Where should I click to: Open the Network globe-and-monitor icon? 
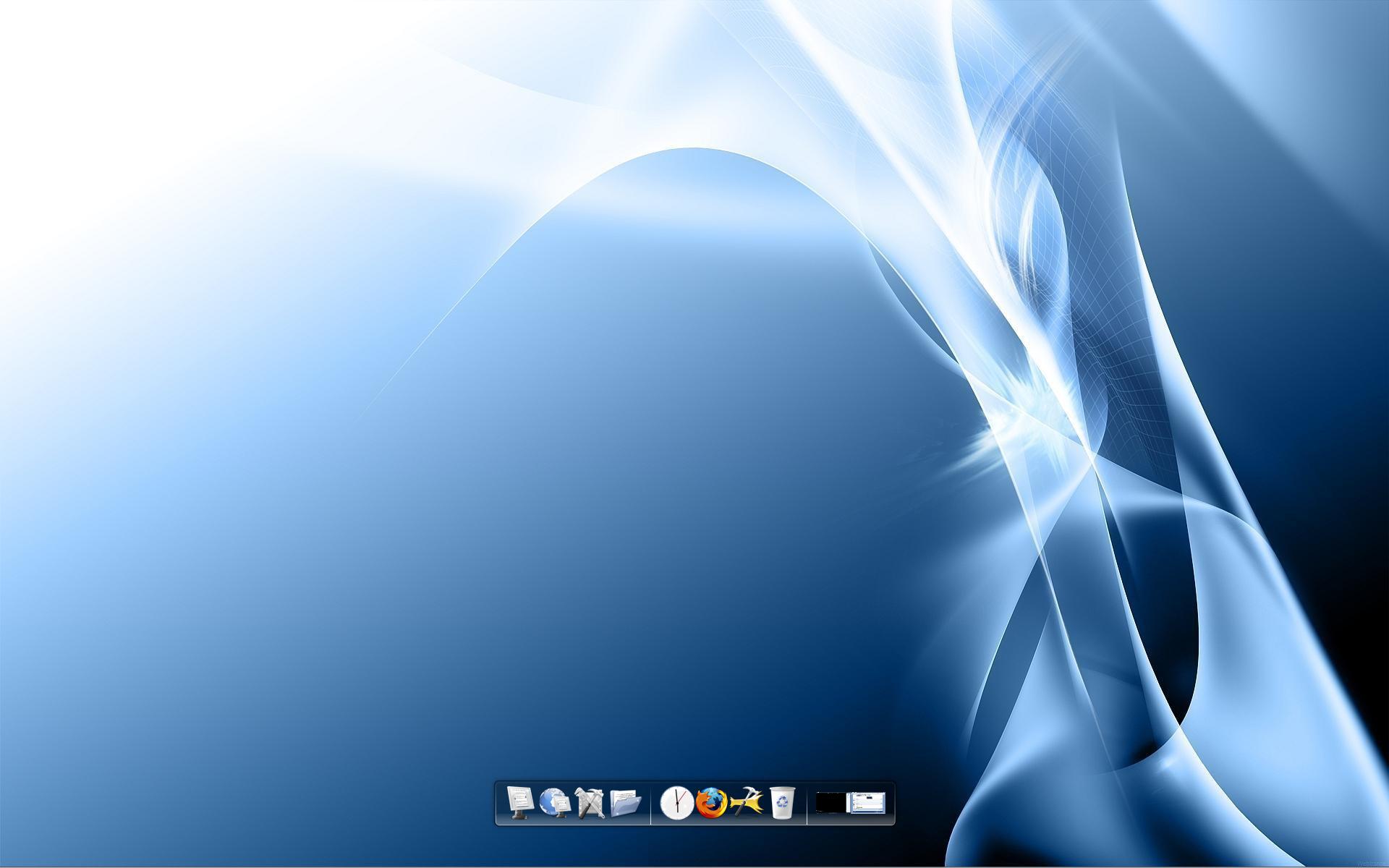pyautogui.click(x=555, y=802)
